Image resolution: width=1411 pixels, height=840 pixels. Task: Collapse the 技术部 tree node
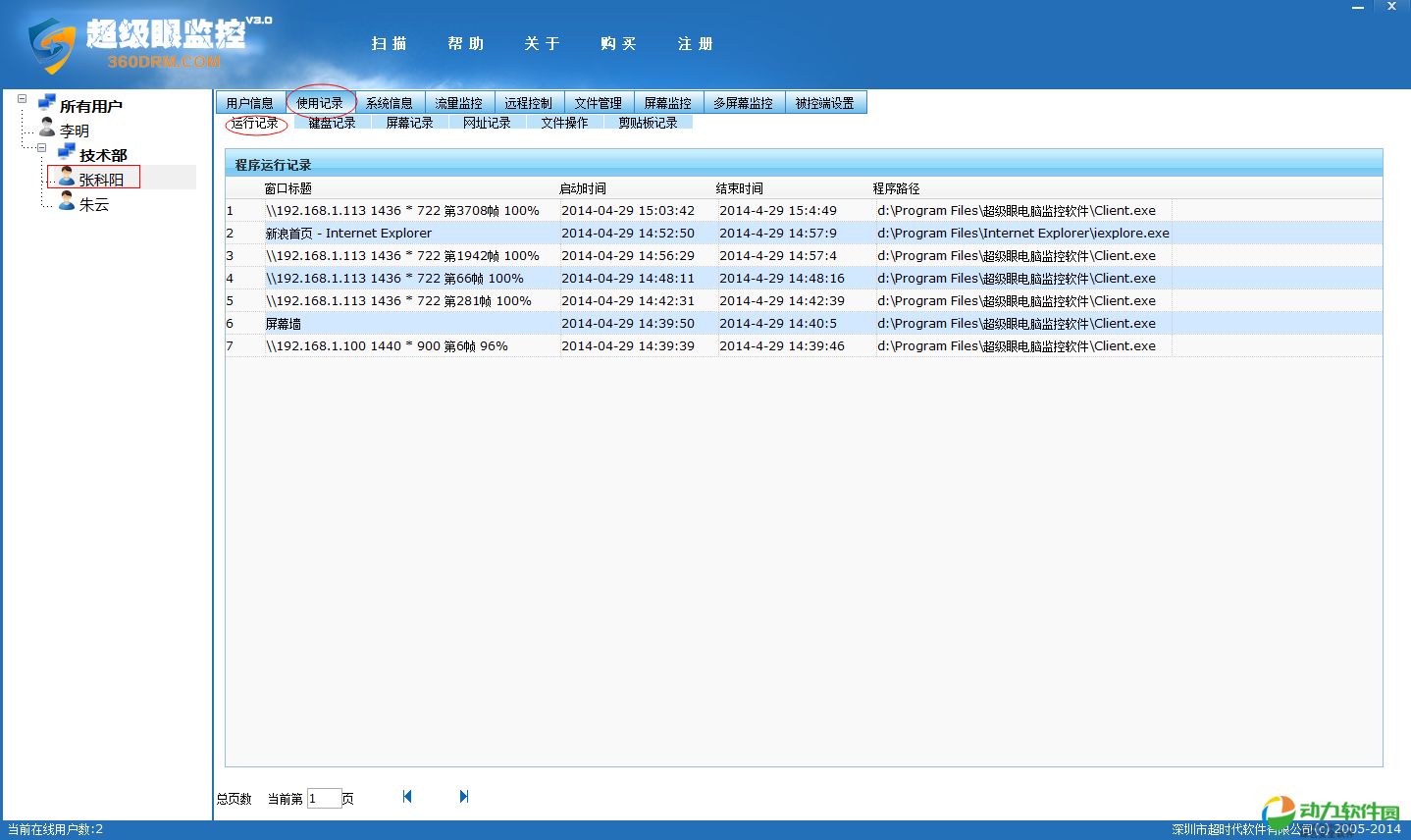coord(41,148)
